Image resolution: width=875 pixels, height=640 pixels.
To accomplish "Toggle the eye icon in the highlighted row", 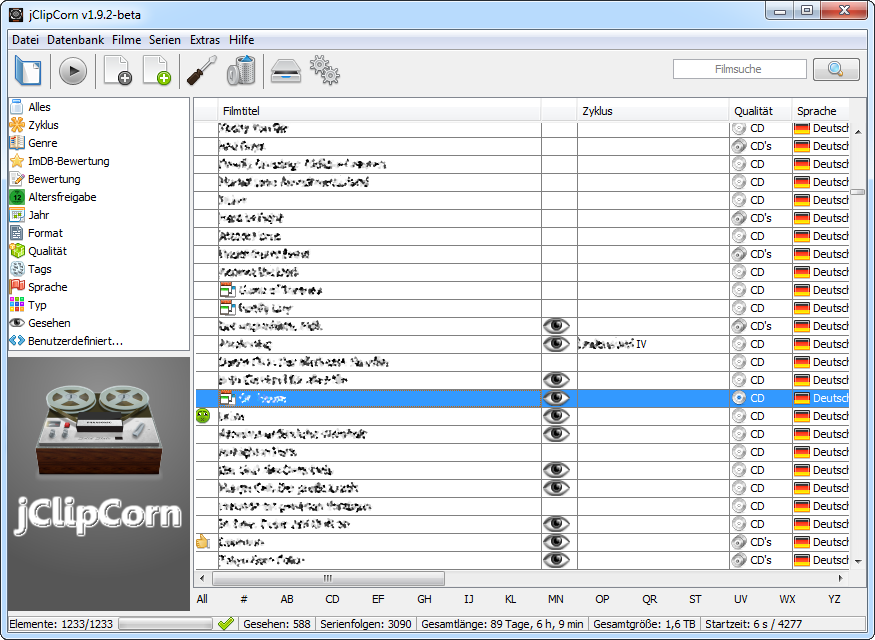I will coord(556,398).
